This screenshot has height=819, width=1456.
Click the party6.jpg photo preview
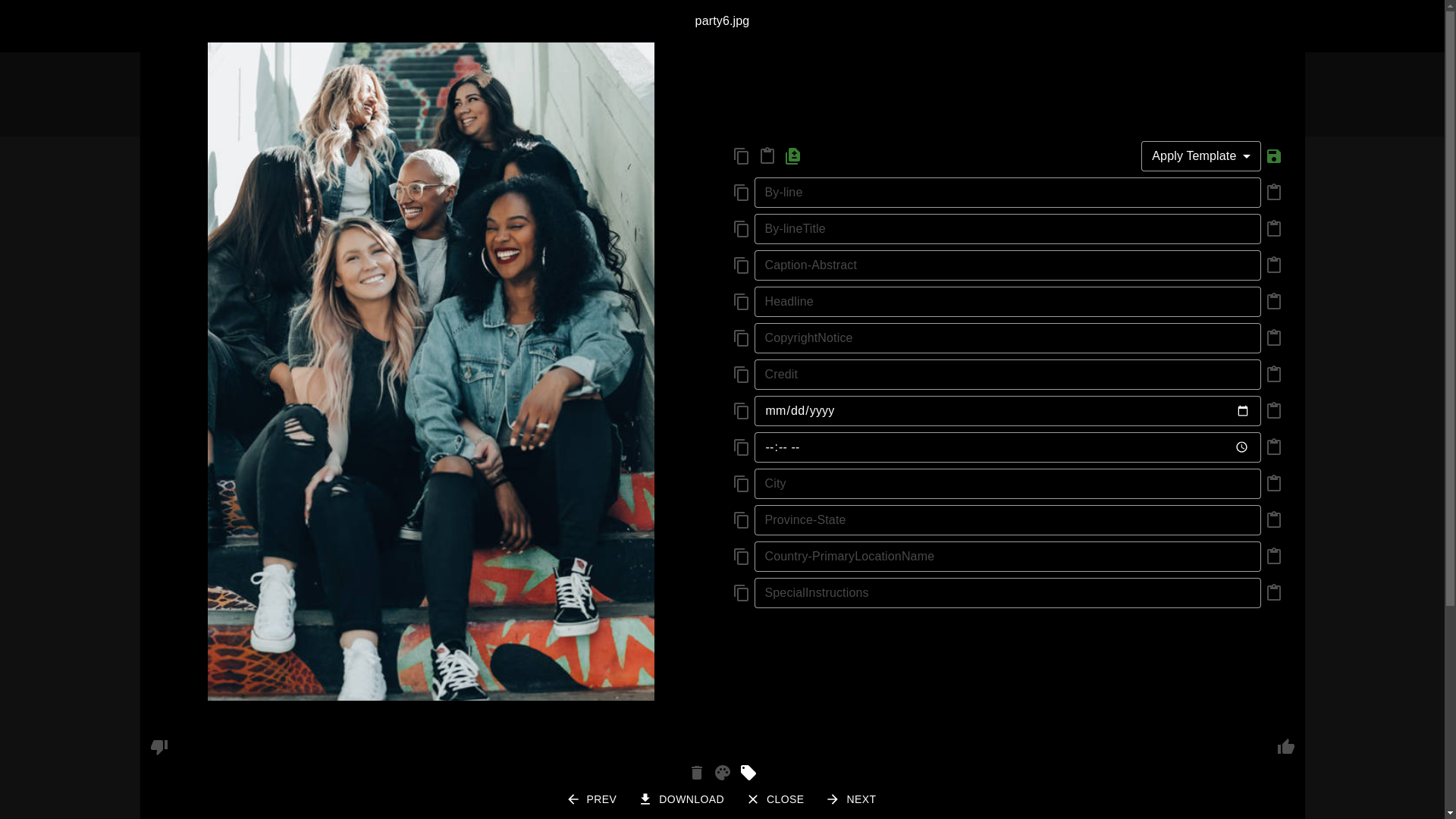point(431,372)
